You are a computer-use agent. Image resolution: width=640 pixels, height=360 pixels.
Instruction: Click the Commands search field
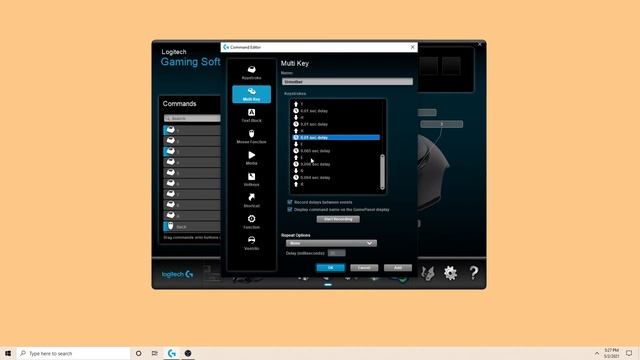click(x=192, y=118)
